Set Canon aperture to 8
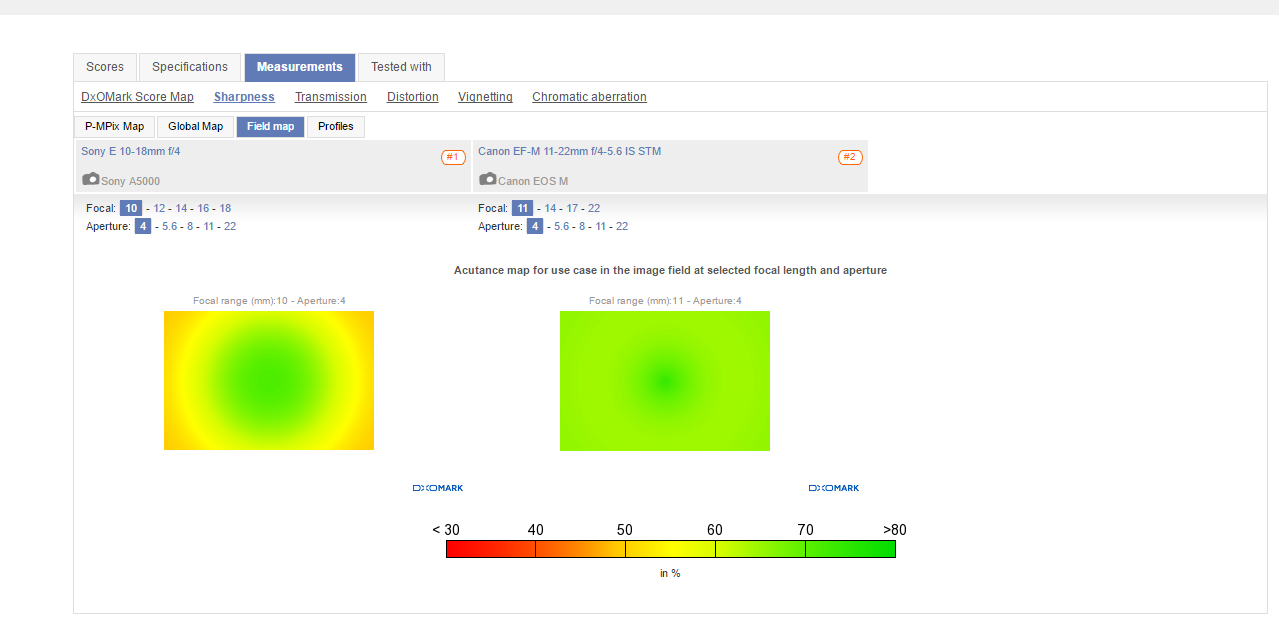This screenshot has width=1279, height=622. pos(582,226)
